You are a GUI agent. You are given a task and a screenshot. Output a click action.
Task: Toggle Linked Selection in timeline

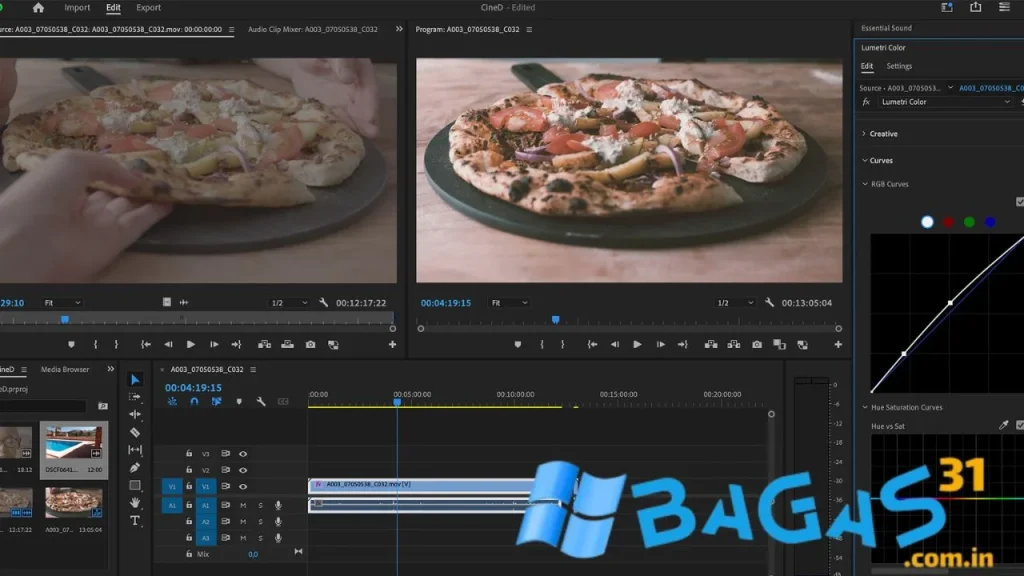point(216,402)
